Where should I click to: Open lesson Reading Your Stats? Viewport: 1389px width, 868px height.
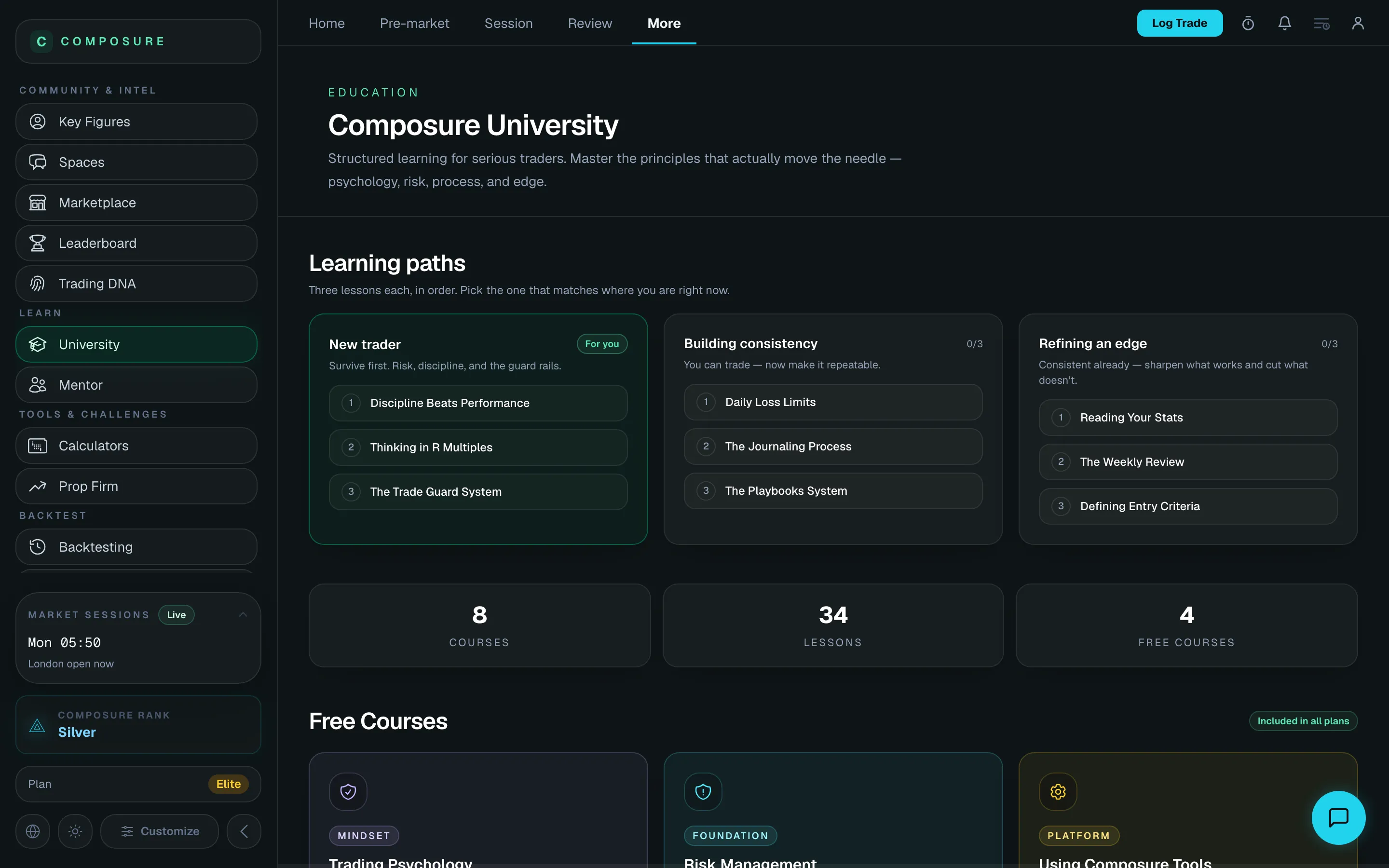pyautogui.click(x=1188, y=417)
